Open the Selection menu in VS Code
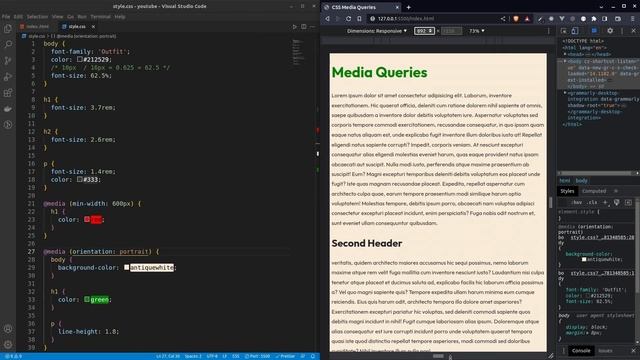This screenshot has width=640, height=360. pyautogui.click(x=37, y=17)
